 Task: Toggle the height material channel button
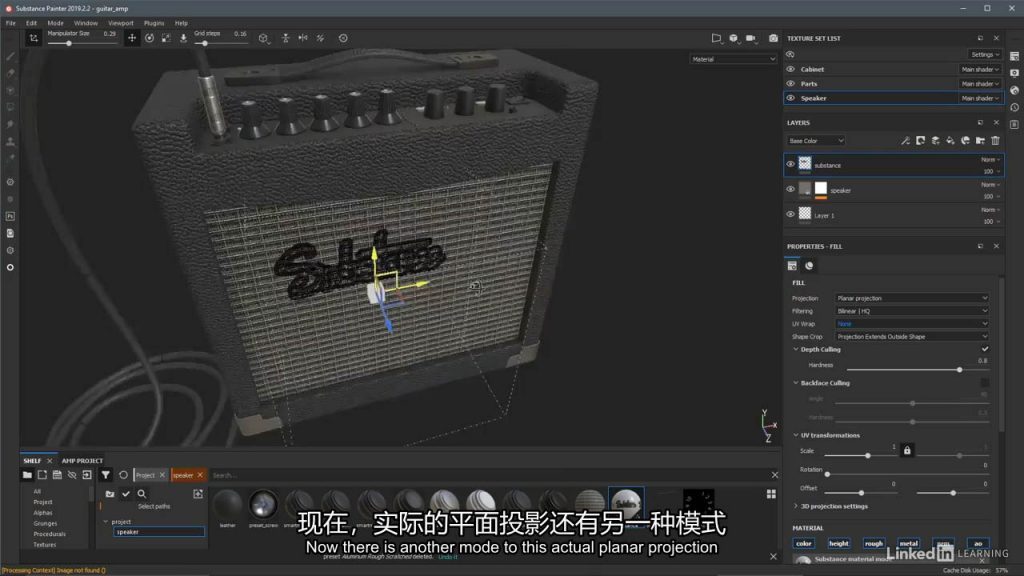point(839,543)
